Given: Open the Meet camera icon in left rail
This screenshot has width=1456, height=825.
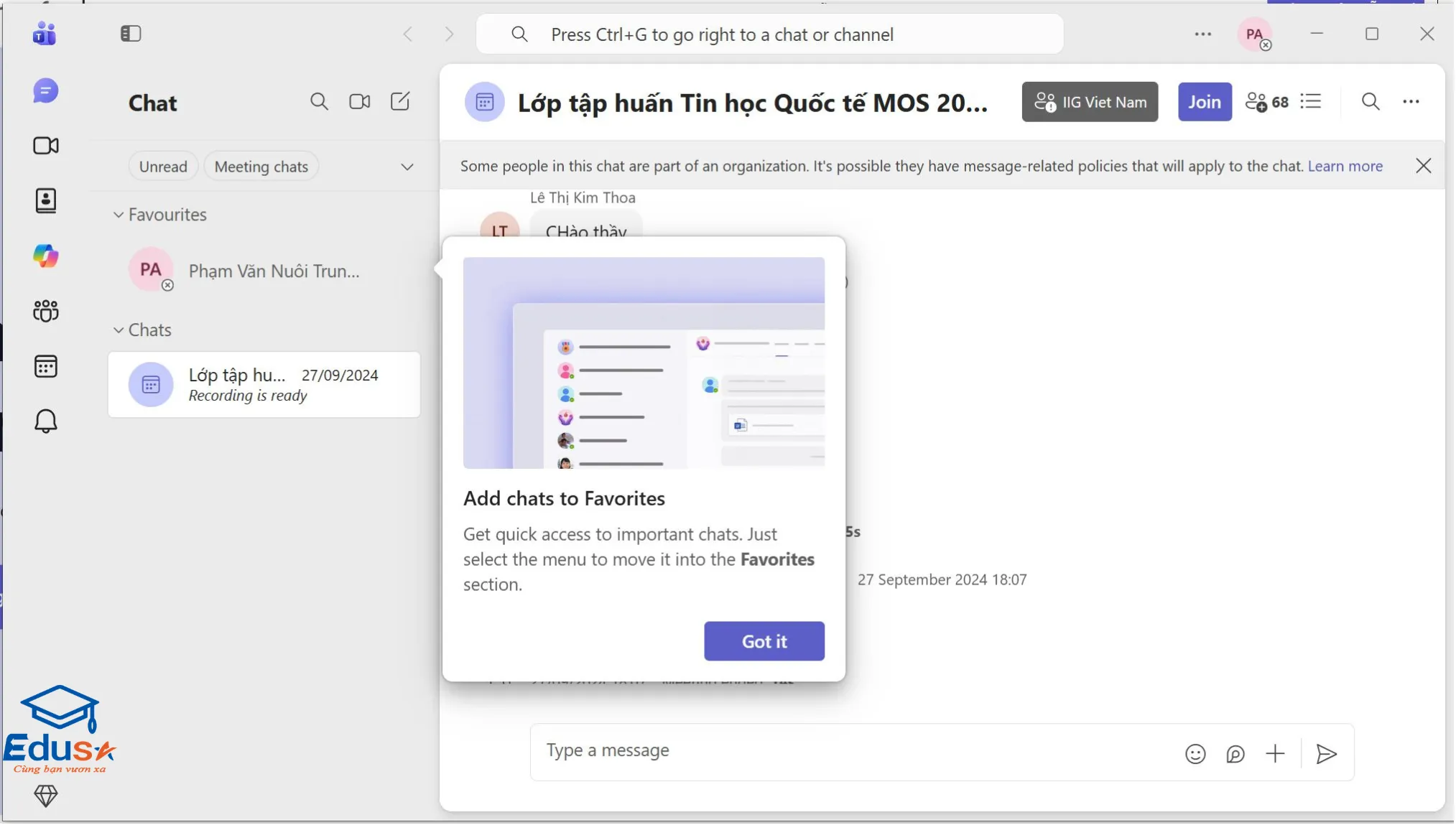Looking at the screenshot, I should click(45, 146).
